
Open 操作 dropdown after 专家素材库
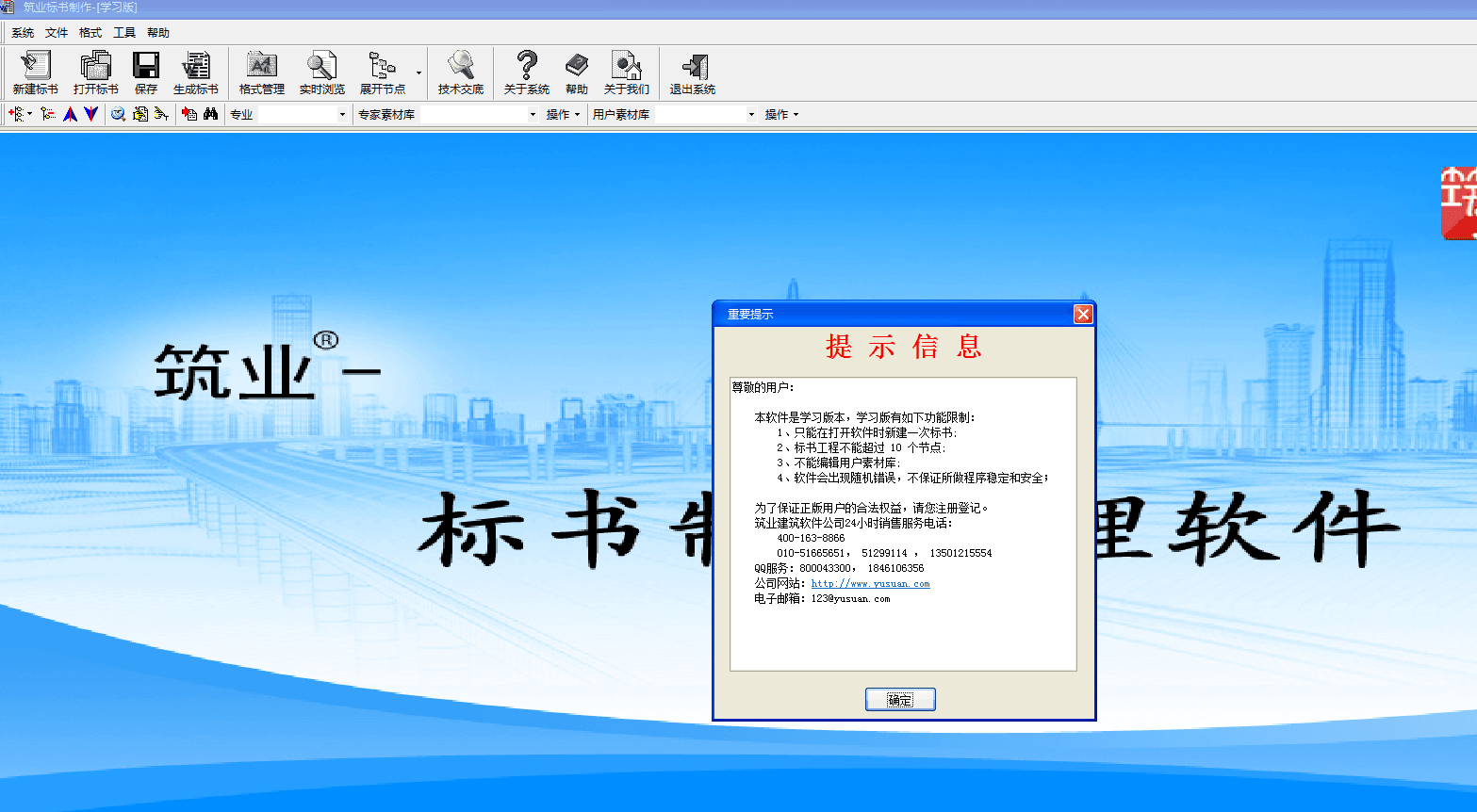563,114
